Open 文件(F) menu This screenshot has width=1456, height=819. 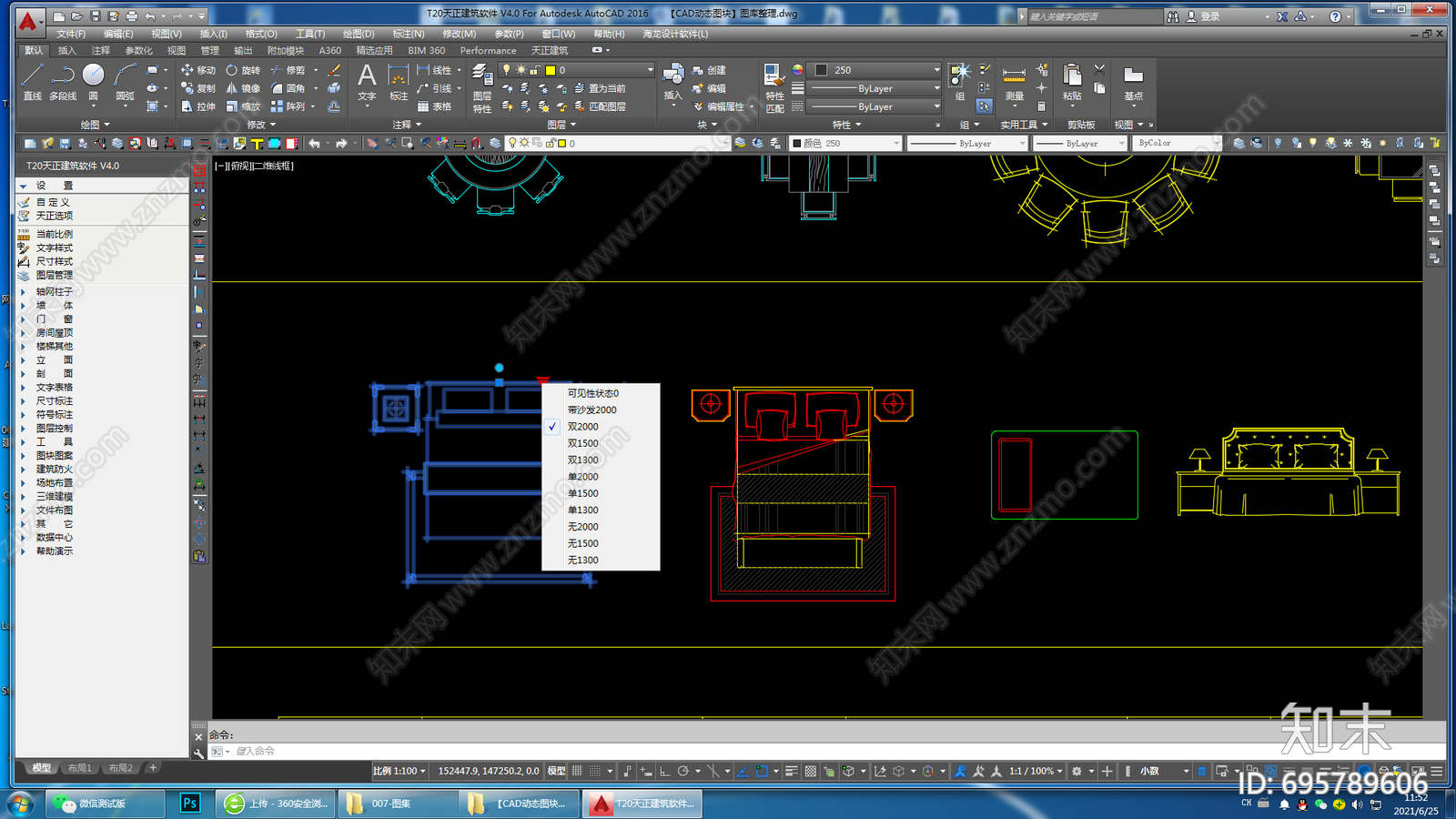click(70, 34)
